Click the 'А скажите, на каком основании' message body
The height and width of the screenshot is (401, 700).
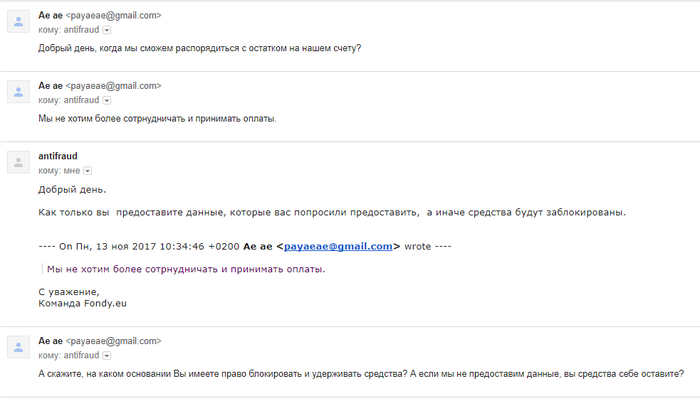tap(361, 374)
